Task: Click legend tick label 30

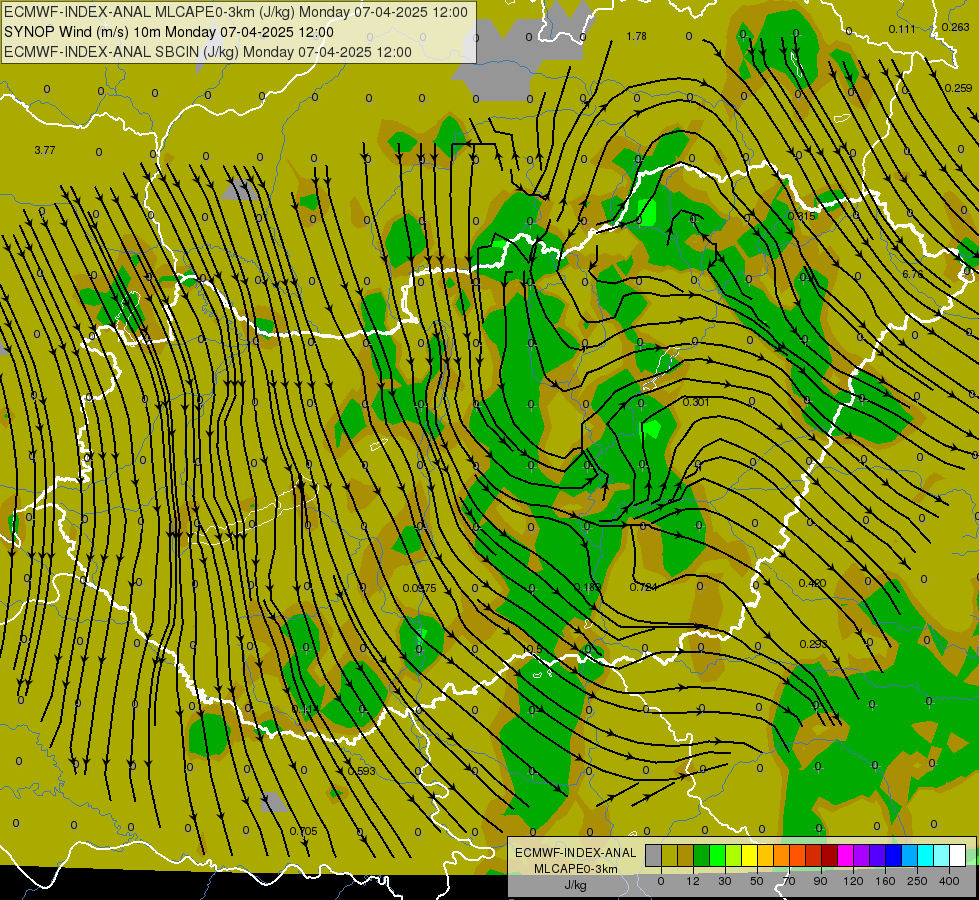Action: (725, 881)
